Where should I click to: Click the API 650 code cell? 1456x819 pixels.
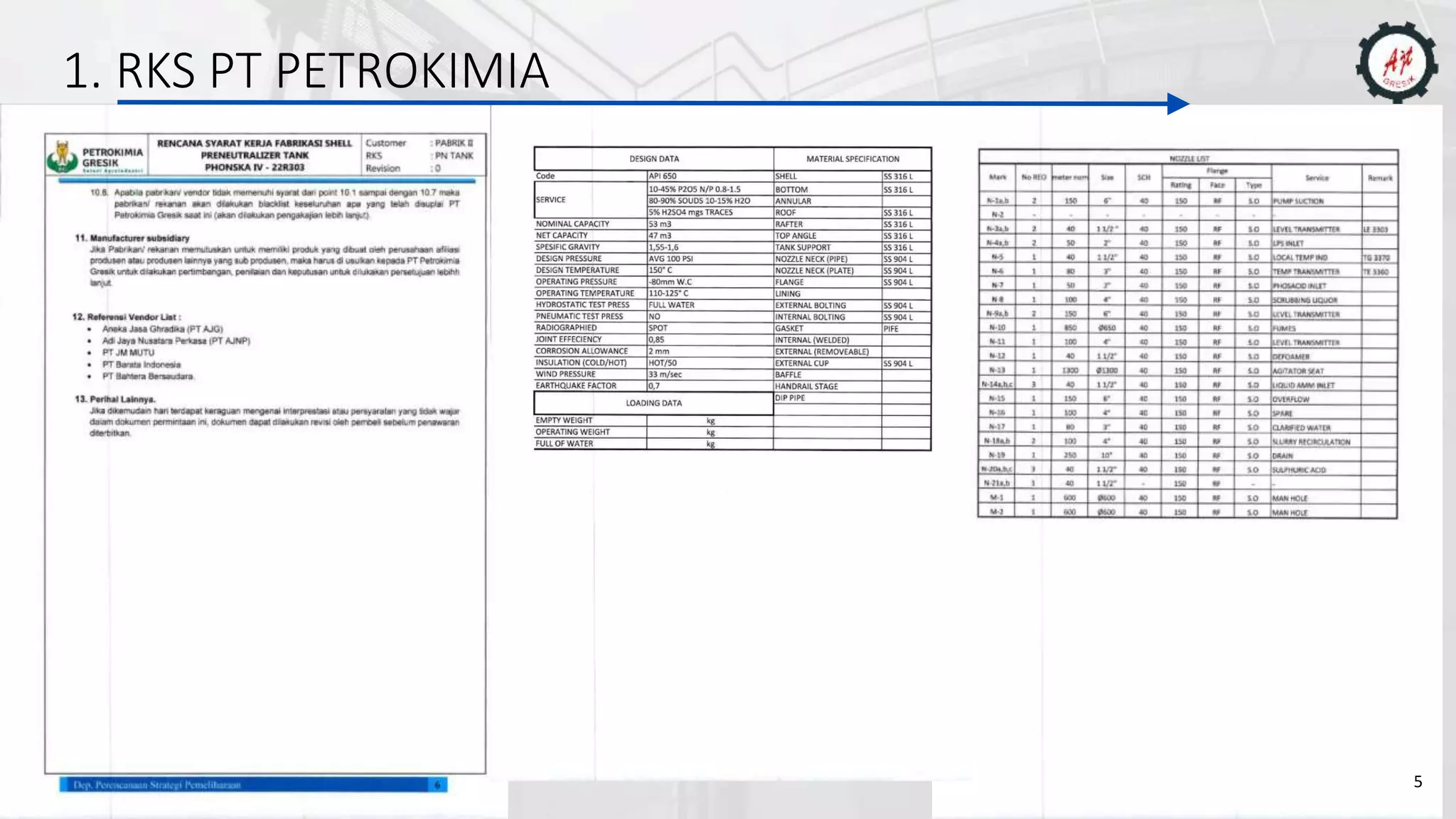[x=663, y=176]
